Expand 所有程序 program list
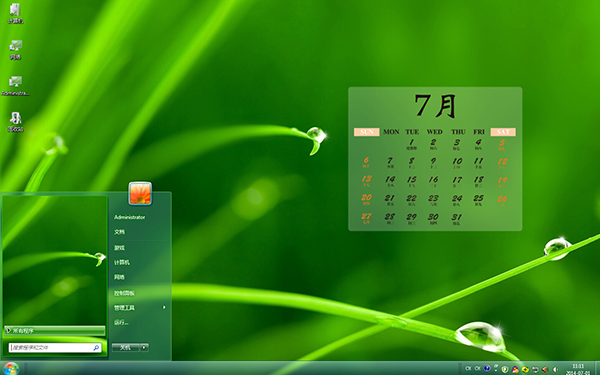Image resolution: width=600 pixels, height=375 pixels. point(55,331)
